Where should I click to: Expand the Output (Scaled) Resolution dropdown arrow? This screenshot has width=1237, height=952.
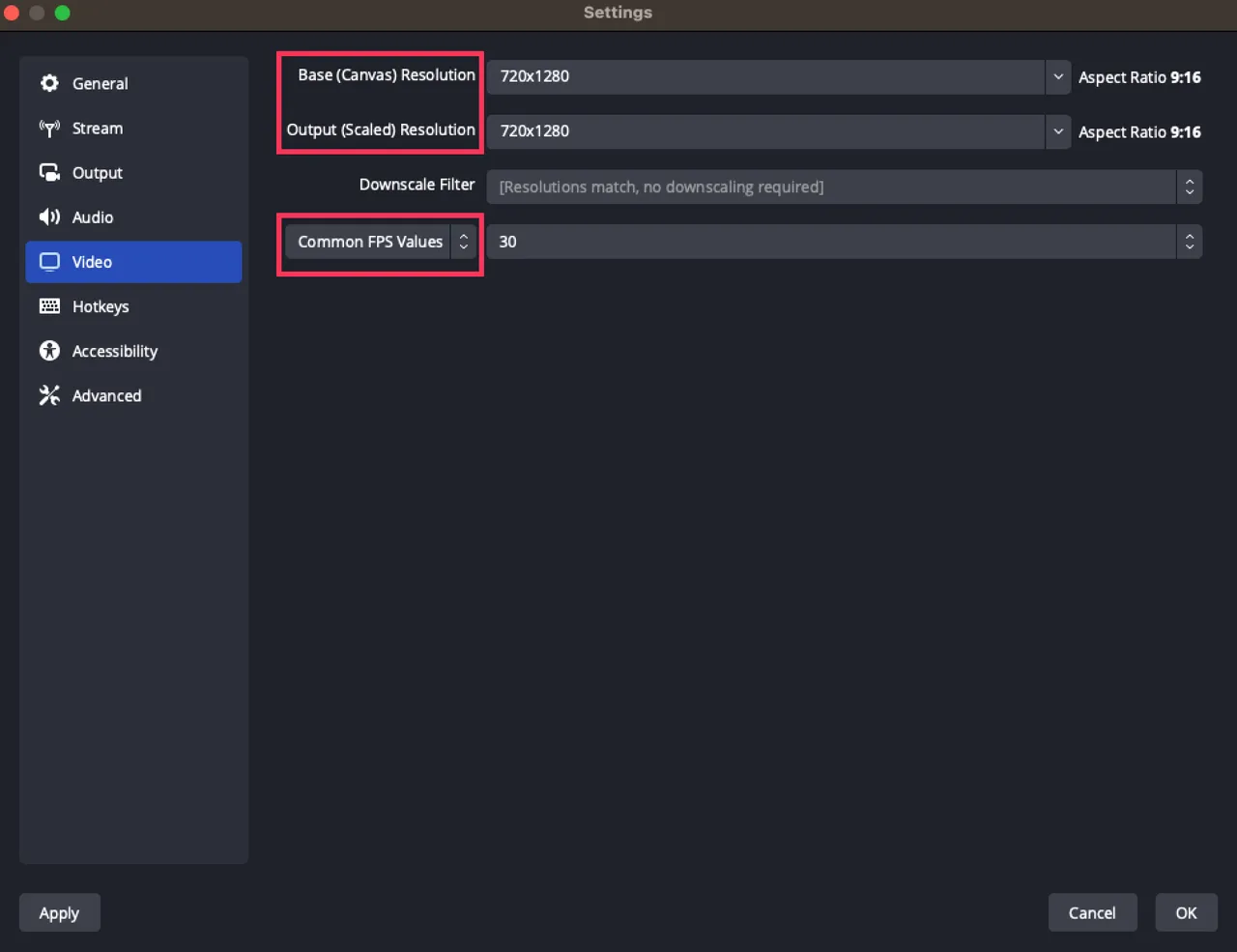1058,131
